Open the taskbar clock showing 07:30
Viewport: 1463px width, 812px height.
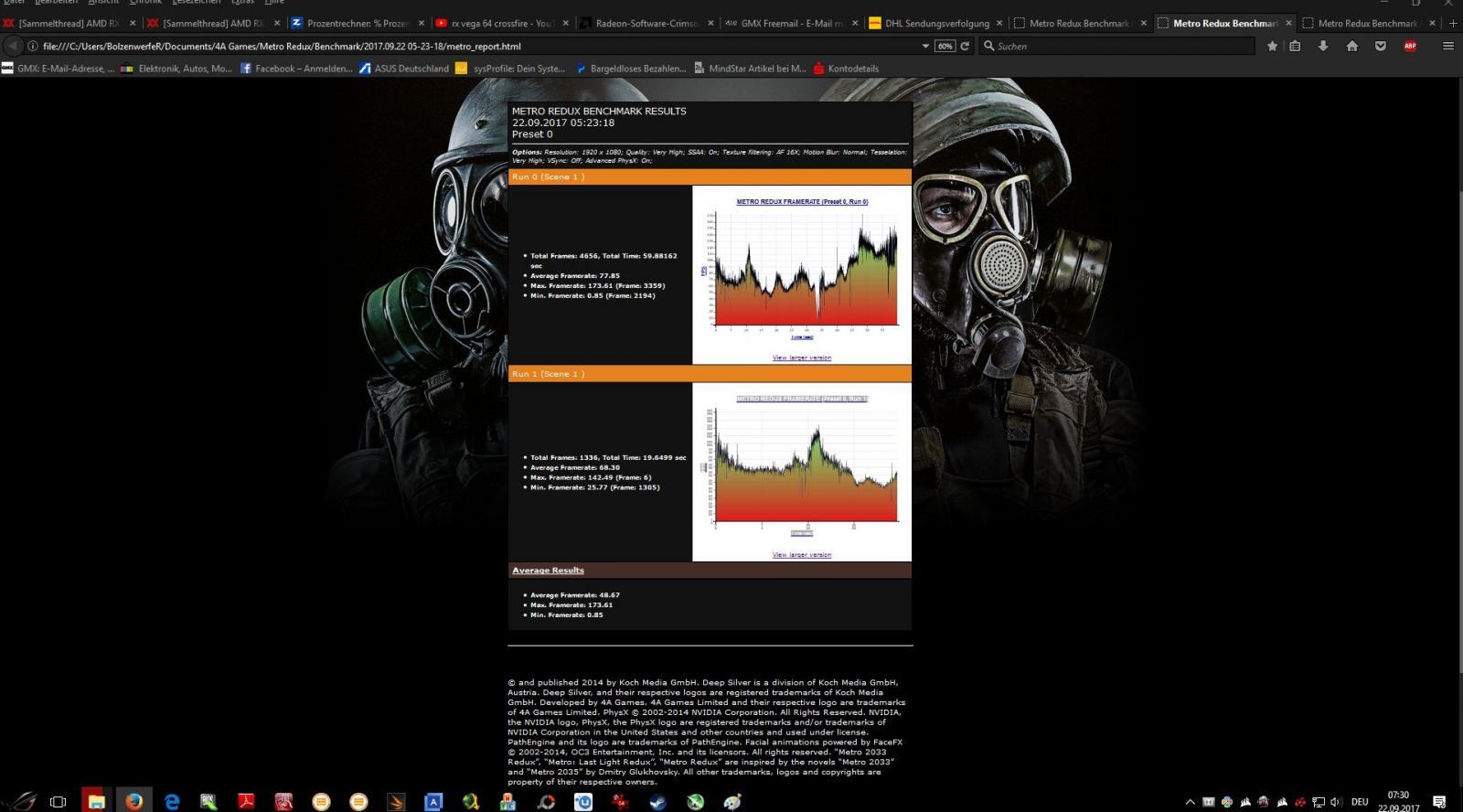[1398, 801]
